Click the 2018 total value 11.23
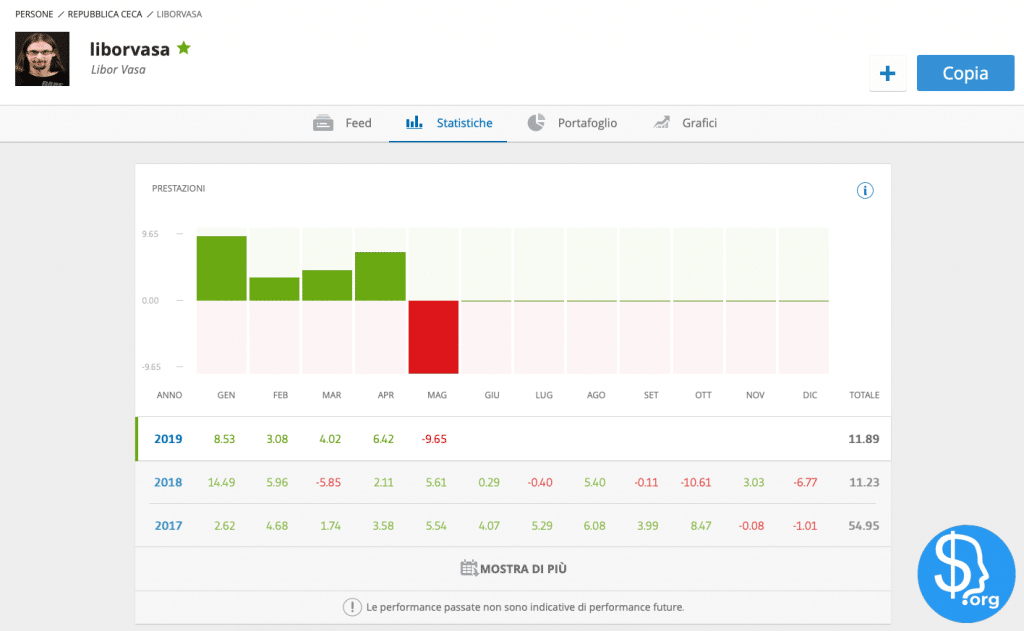Screen dimensions: 1024x631 863,482
